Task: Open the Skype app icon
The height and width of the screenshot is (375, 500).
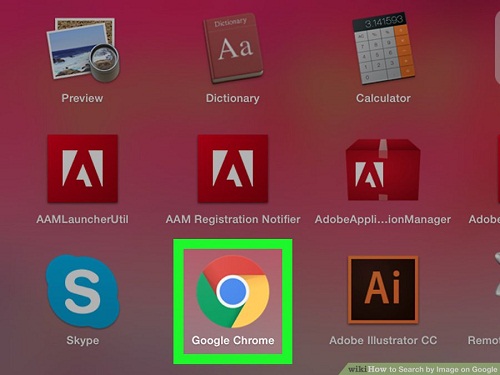Action: (x=83, y=292)
